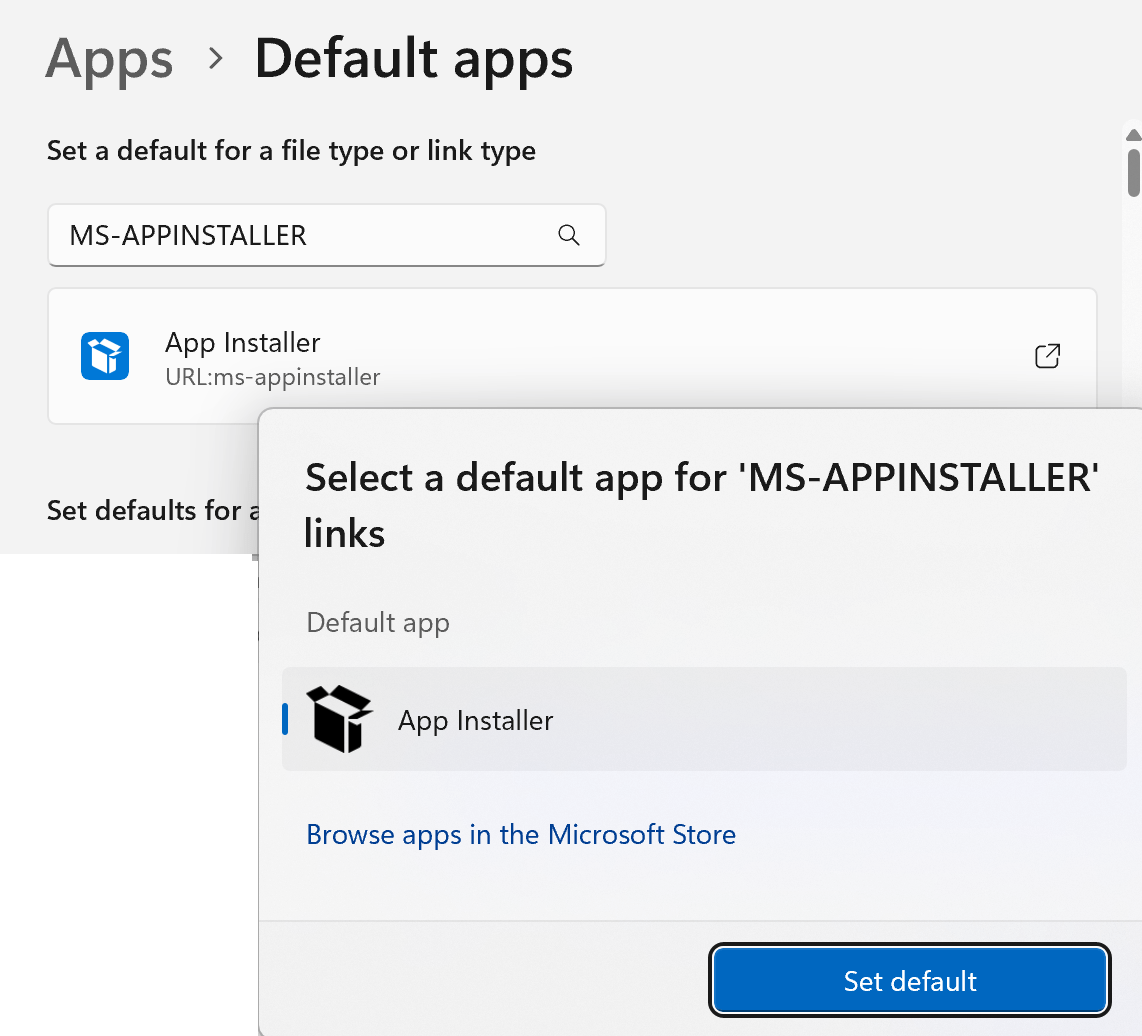Click the black App Installer box icon

pos(339,719)
